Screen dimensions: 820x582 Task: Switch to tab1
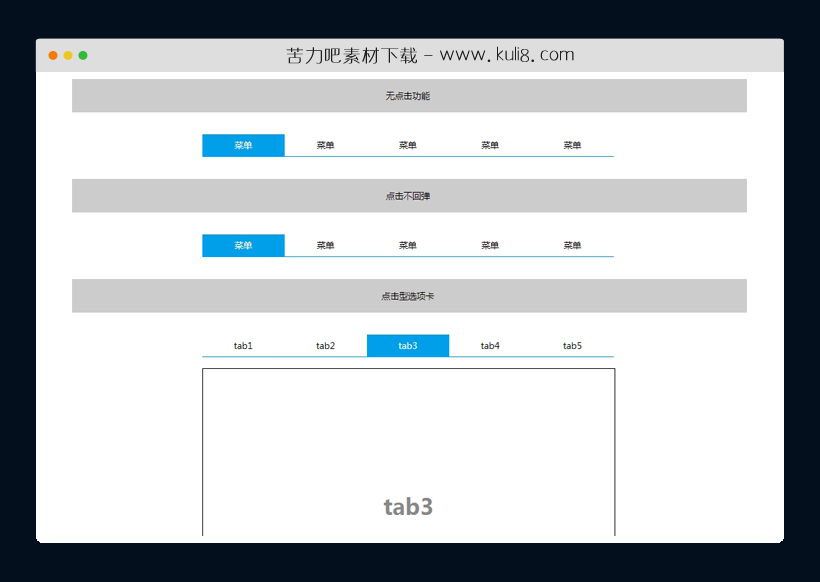(x=243, y=345)
